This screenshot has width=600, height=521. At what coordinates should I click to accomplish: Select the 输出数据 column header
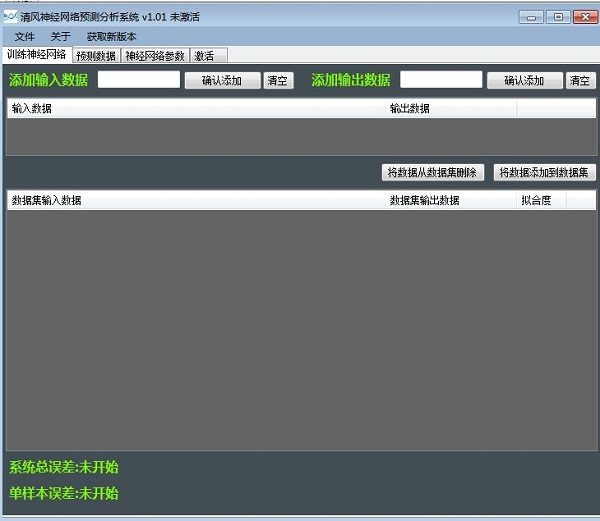pos(452,109)
